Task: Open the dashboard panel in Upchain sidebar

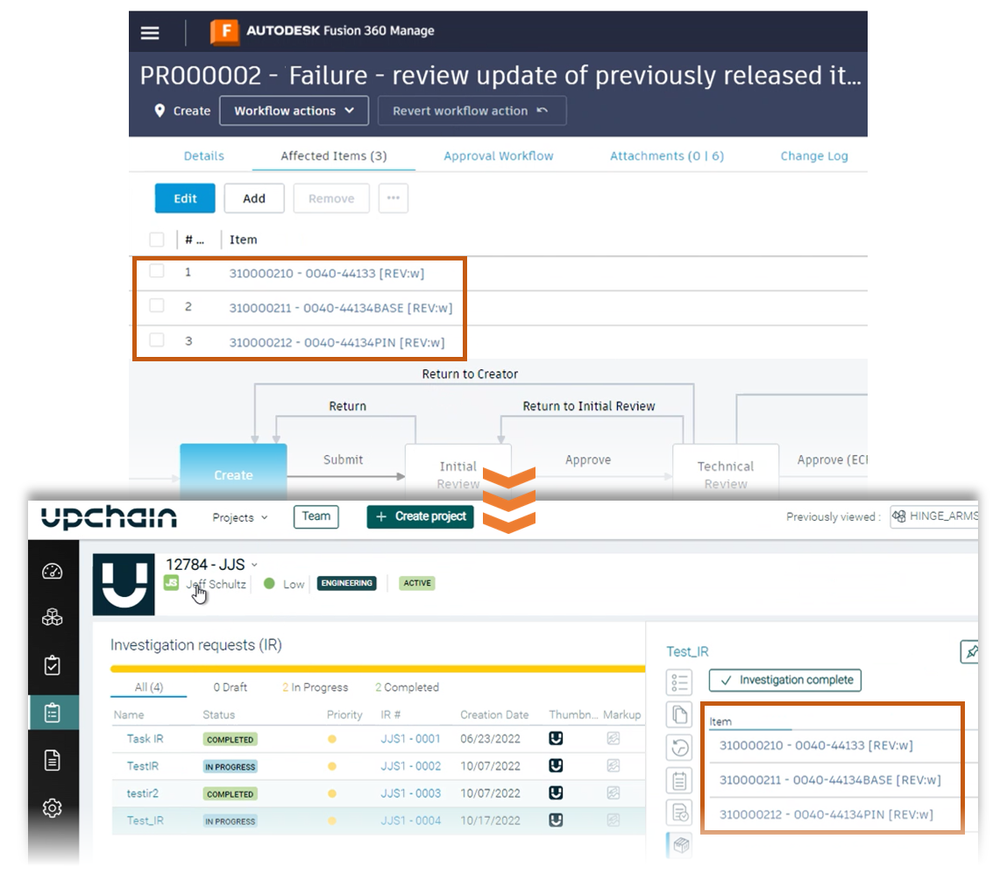Action: click(53, 571)
